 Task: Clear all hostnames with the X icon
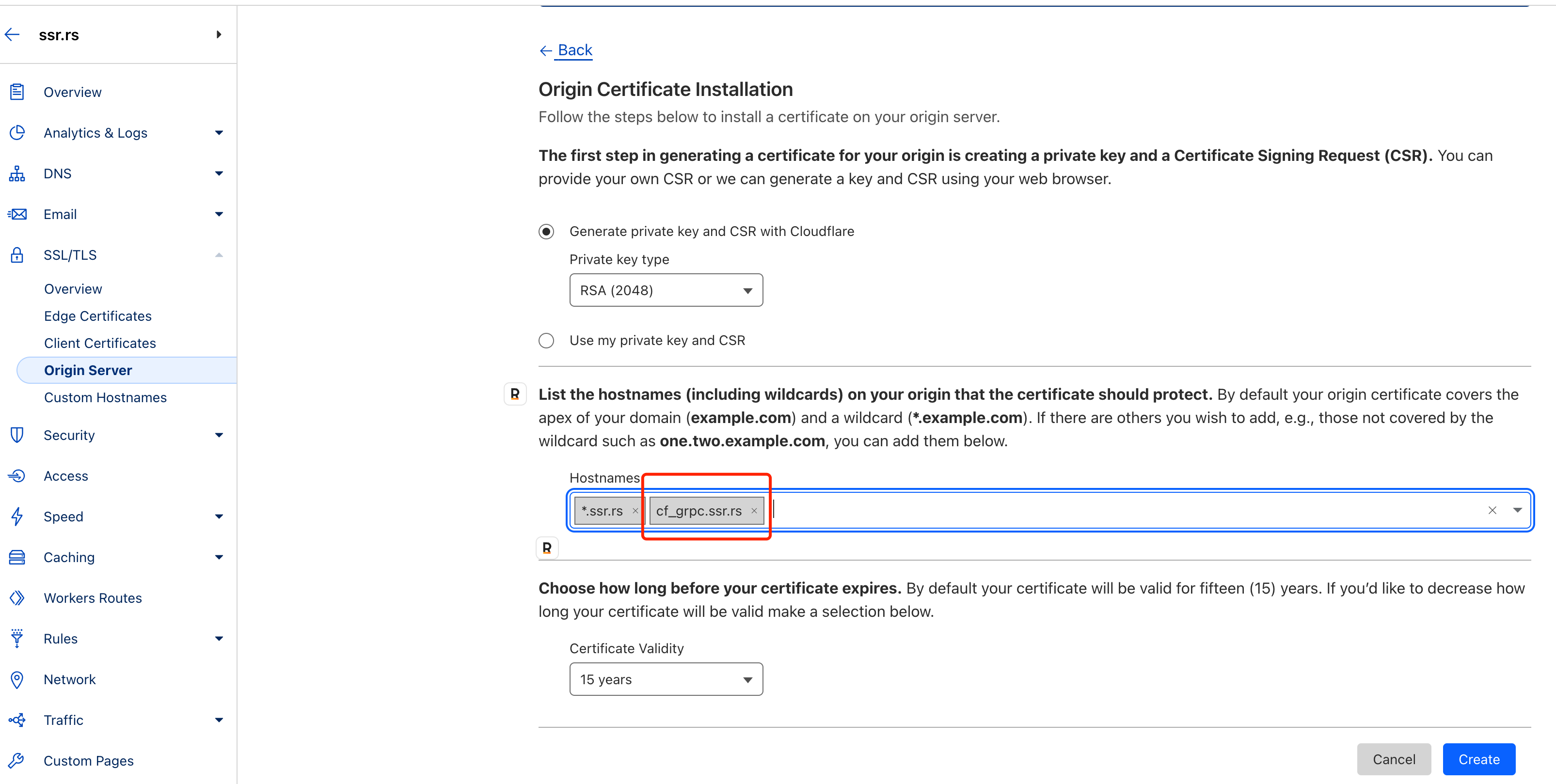coord(1492,510)
